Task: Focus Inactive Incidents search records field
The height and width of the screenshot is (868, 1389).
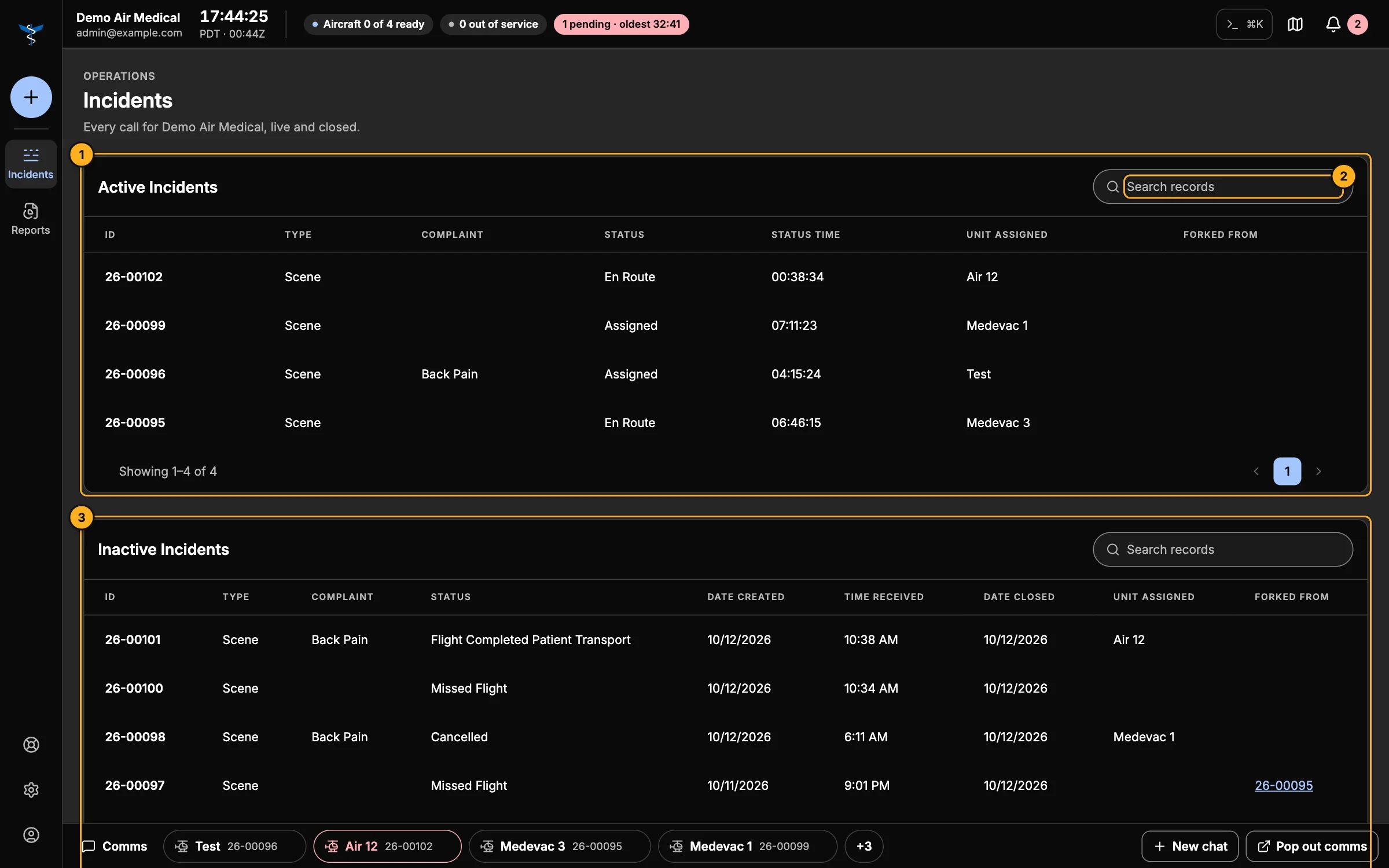Action: [x=1223, y=550]
